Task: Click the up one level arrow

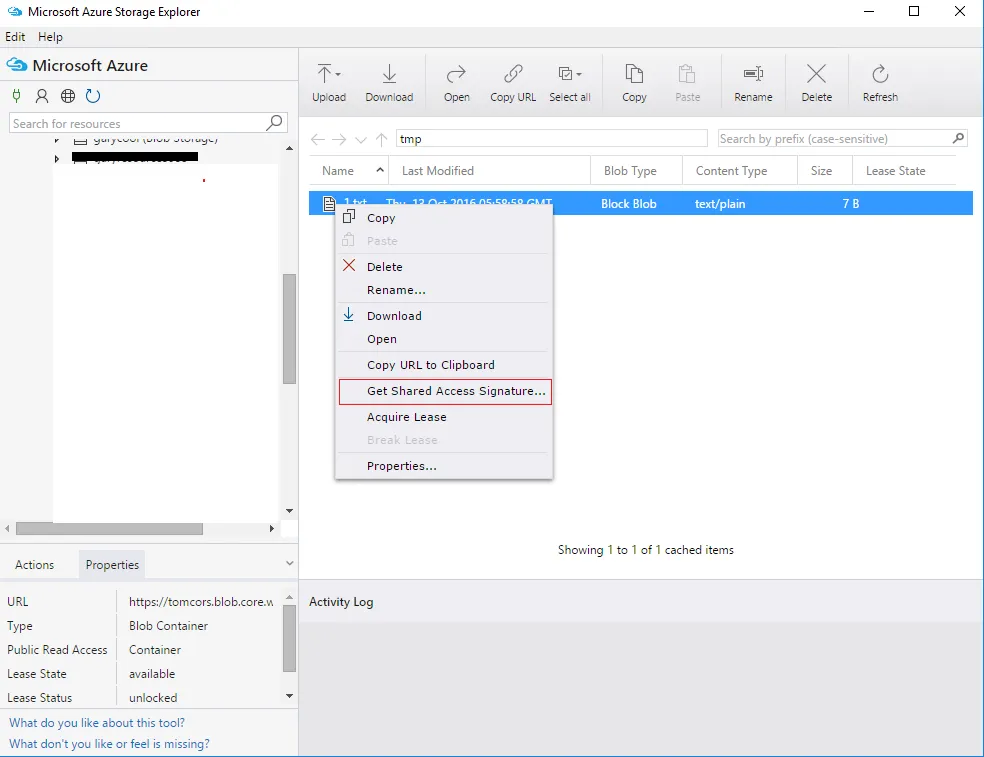Action: coord(382,139)
